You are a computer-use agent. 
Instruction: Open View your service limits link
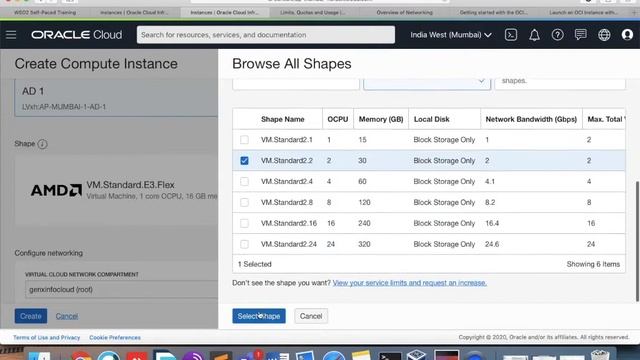[409, 282]
